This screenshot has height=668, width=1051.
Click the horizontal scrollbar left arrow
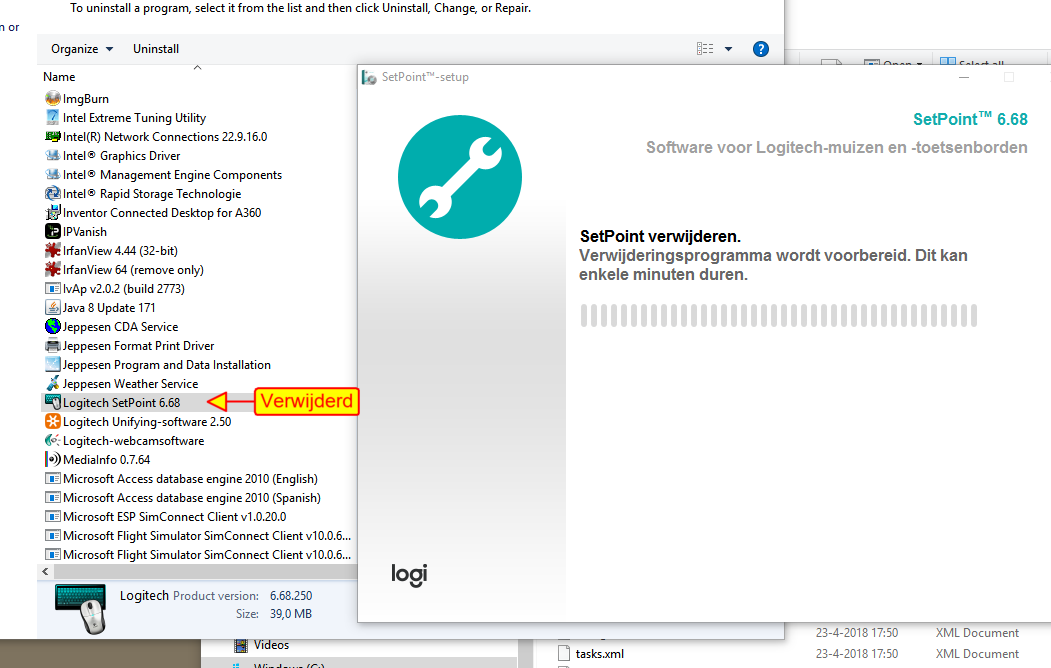tap(45, 572)
